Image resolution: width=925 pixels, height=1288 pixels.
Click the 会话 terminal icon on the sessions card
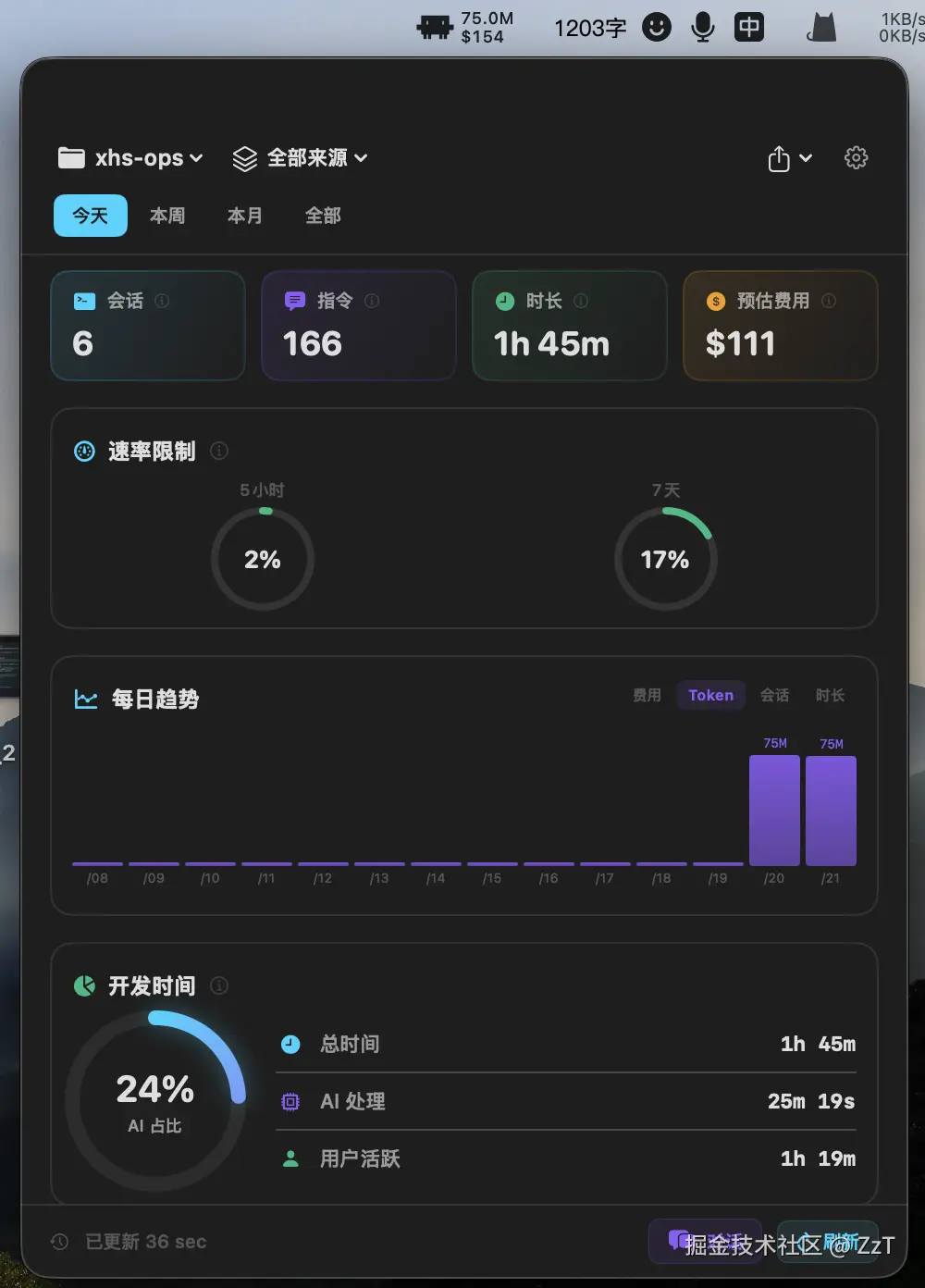(84, 301)
